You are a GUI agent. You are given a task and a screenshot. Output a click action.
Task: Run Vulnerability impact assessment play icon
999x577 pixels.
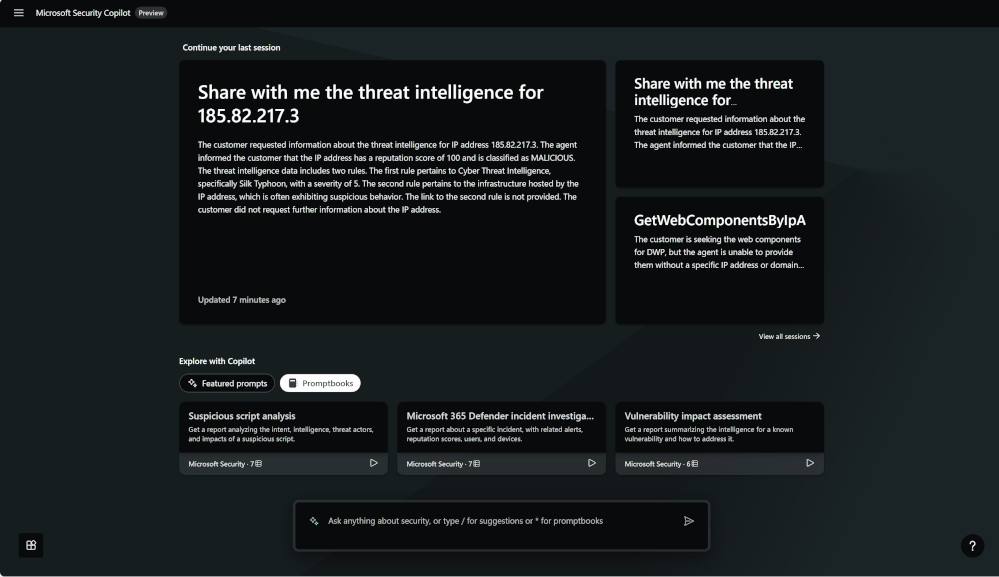pos(810,463)
